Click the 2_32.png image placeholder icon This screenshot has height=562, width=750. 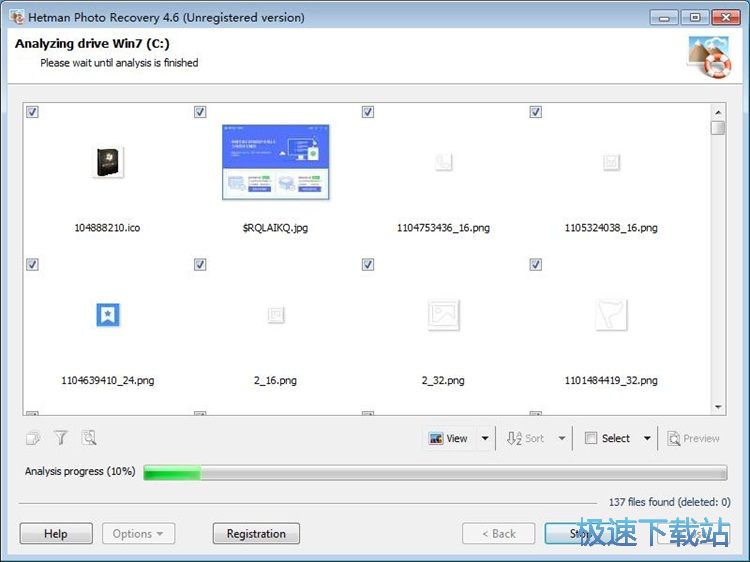(443, 315)
